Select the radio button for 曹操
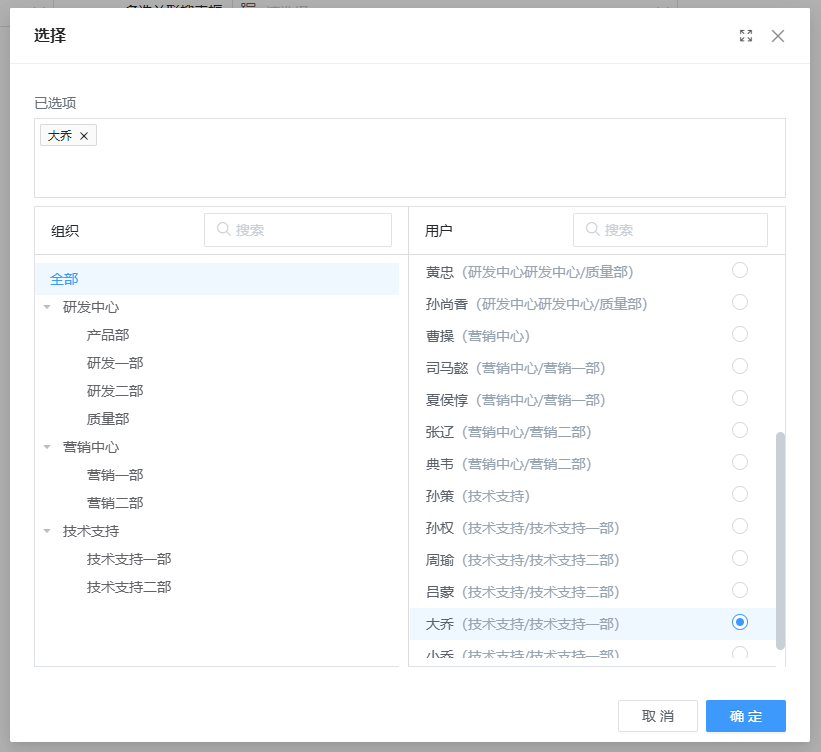The image size is (821, 752). click(740, 334)
